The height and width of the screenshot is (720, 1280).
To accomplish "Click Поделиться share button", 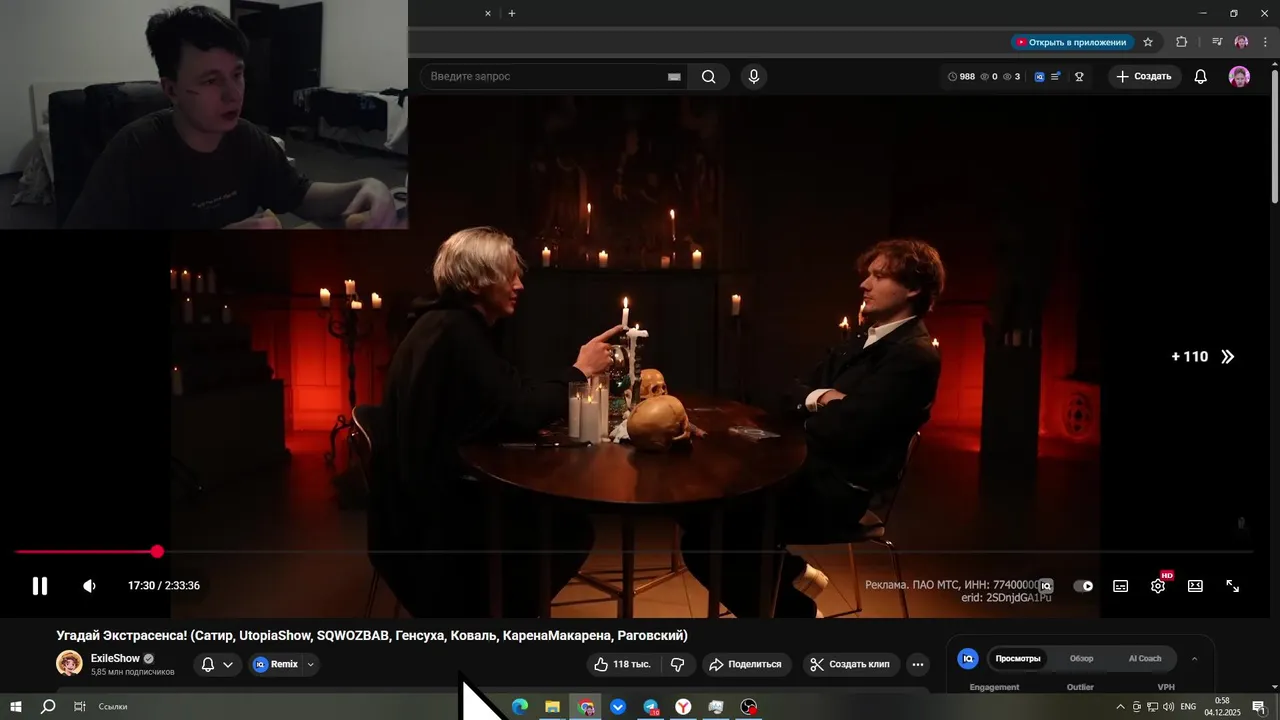I will pyautogui.click(x=746, y=664).
